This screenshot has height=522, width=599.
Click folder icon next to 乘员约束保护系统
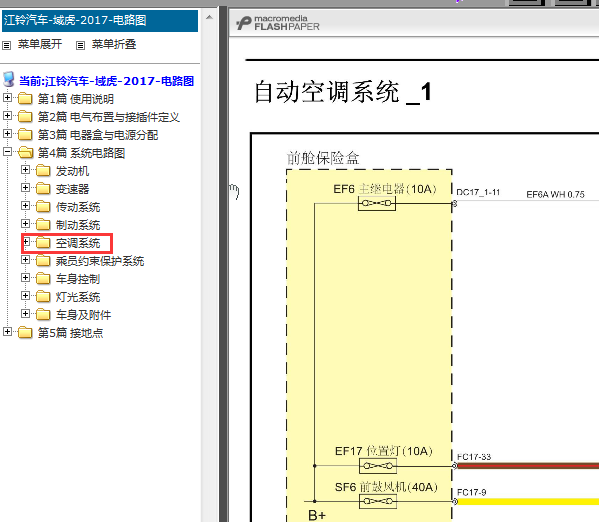[43, 261]
